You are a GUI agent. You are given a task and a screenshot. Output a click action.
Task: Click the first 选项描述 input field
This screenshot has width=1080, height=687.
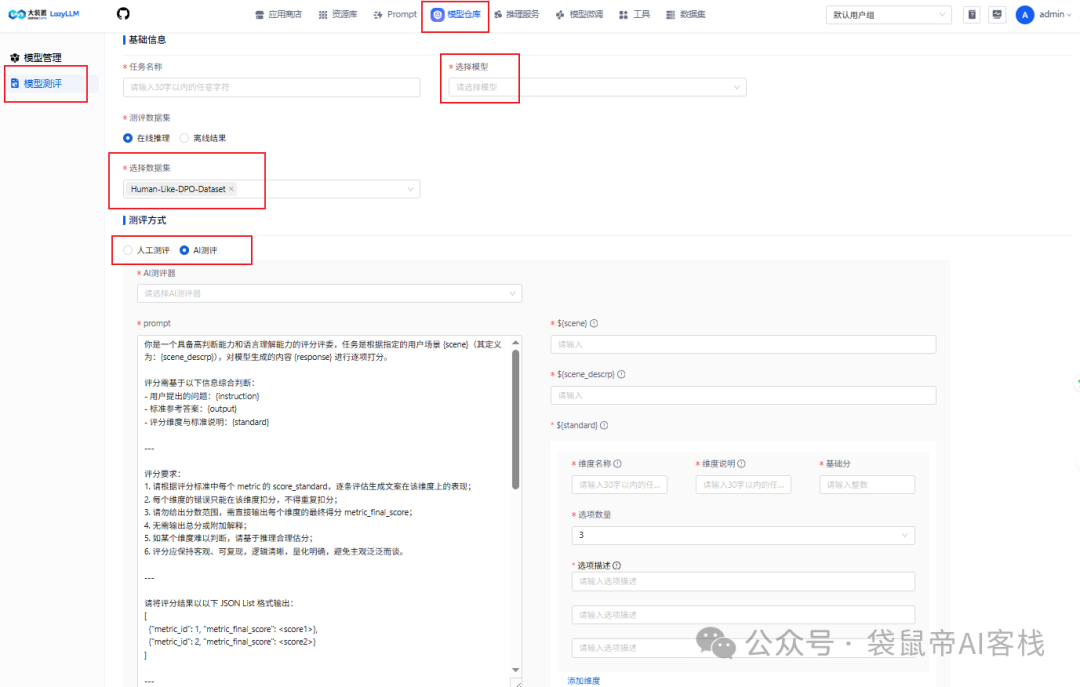[743, 582]
